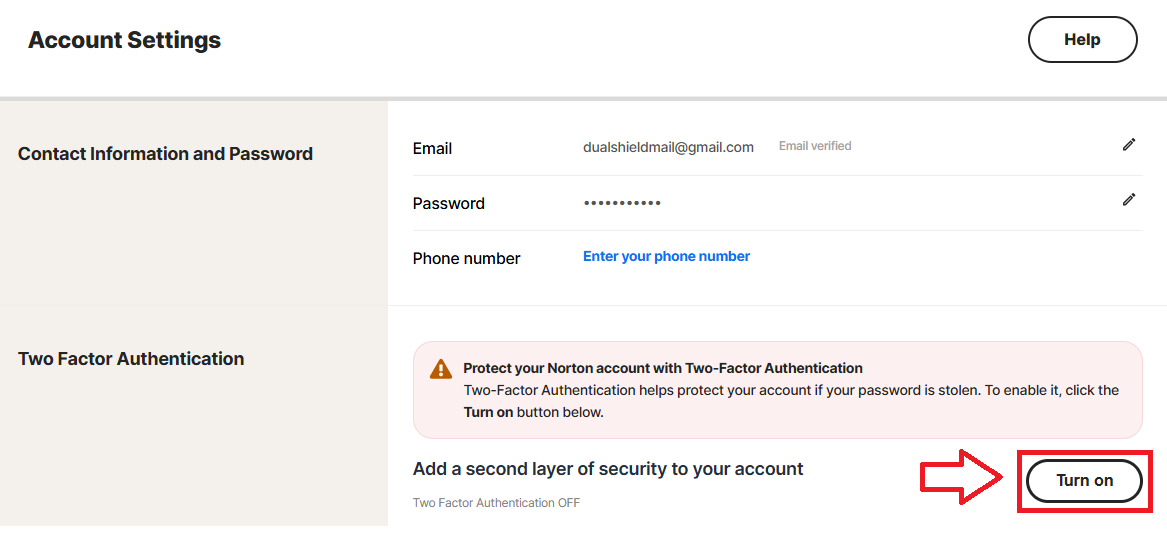Open the Help button
This screenshot has width=1167, height=534.
pyautogui.click(x=1082, y=40)
